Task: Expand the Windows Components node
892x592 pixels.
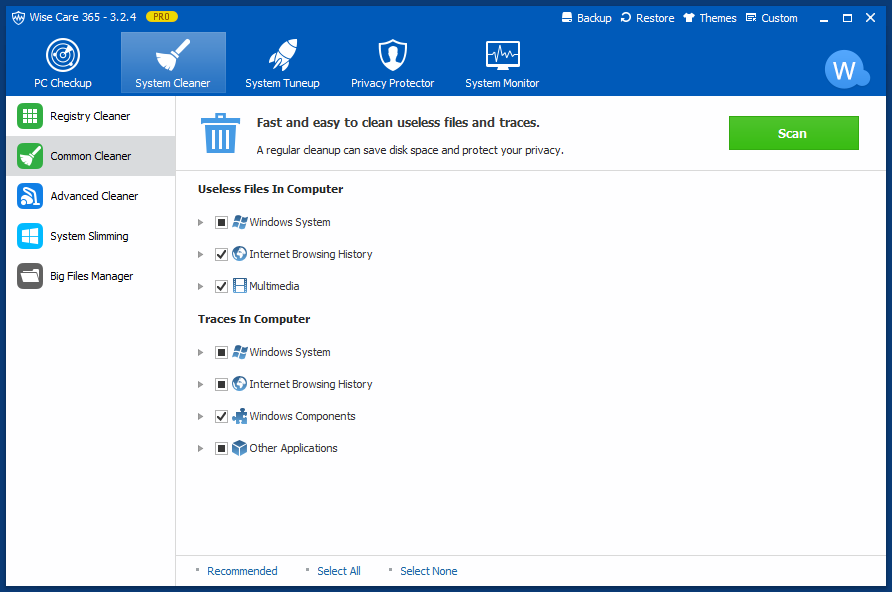Action: 200,416
